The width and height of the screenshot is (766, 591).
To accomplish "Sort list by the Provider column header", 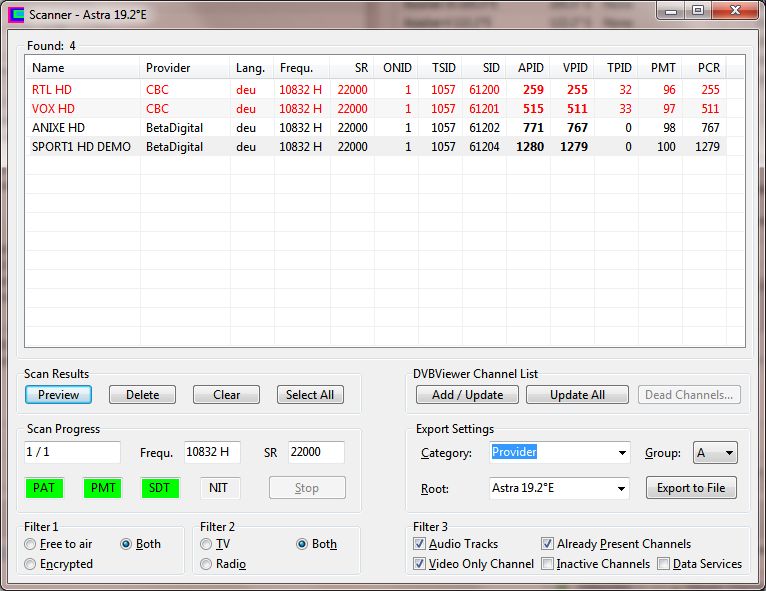I will (x=168, y=68).
